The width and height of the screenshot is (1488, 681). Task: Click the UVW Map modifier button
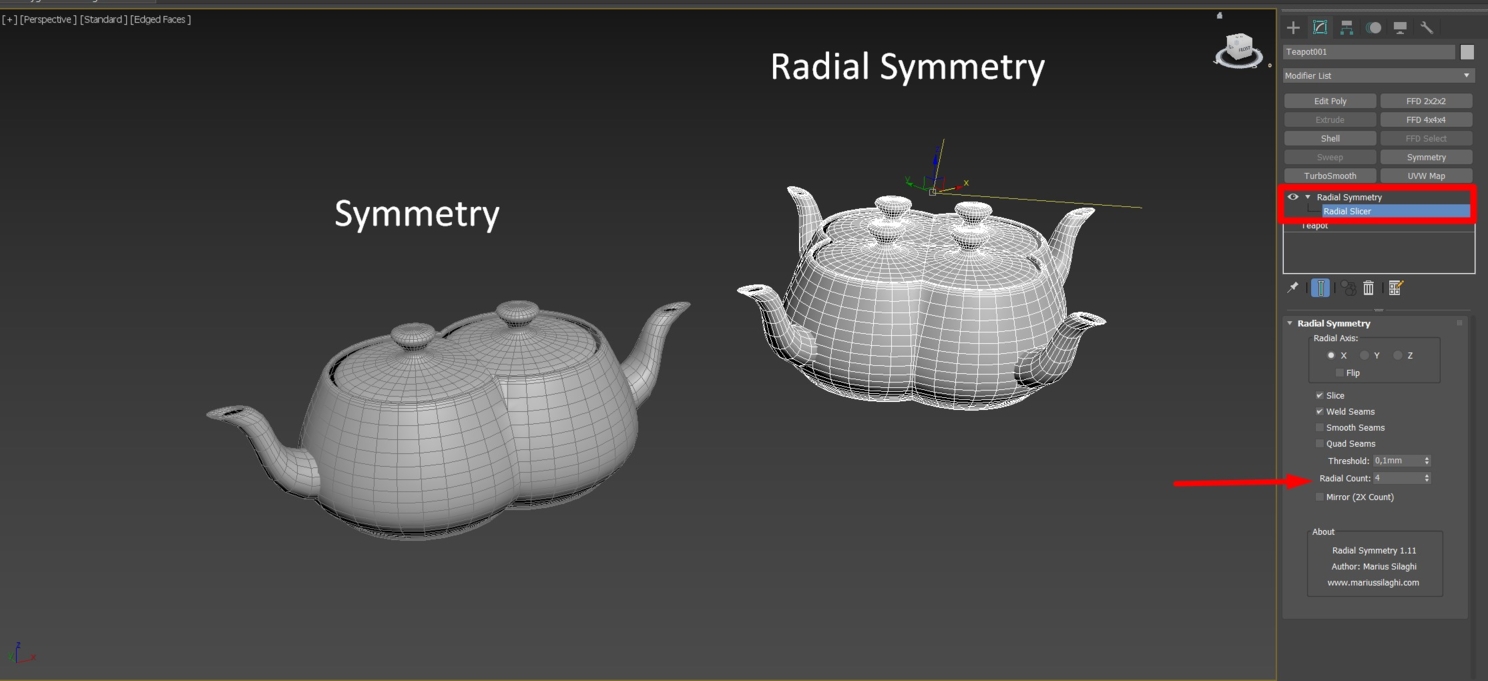1426,176
